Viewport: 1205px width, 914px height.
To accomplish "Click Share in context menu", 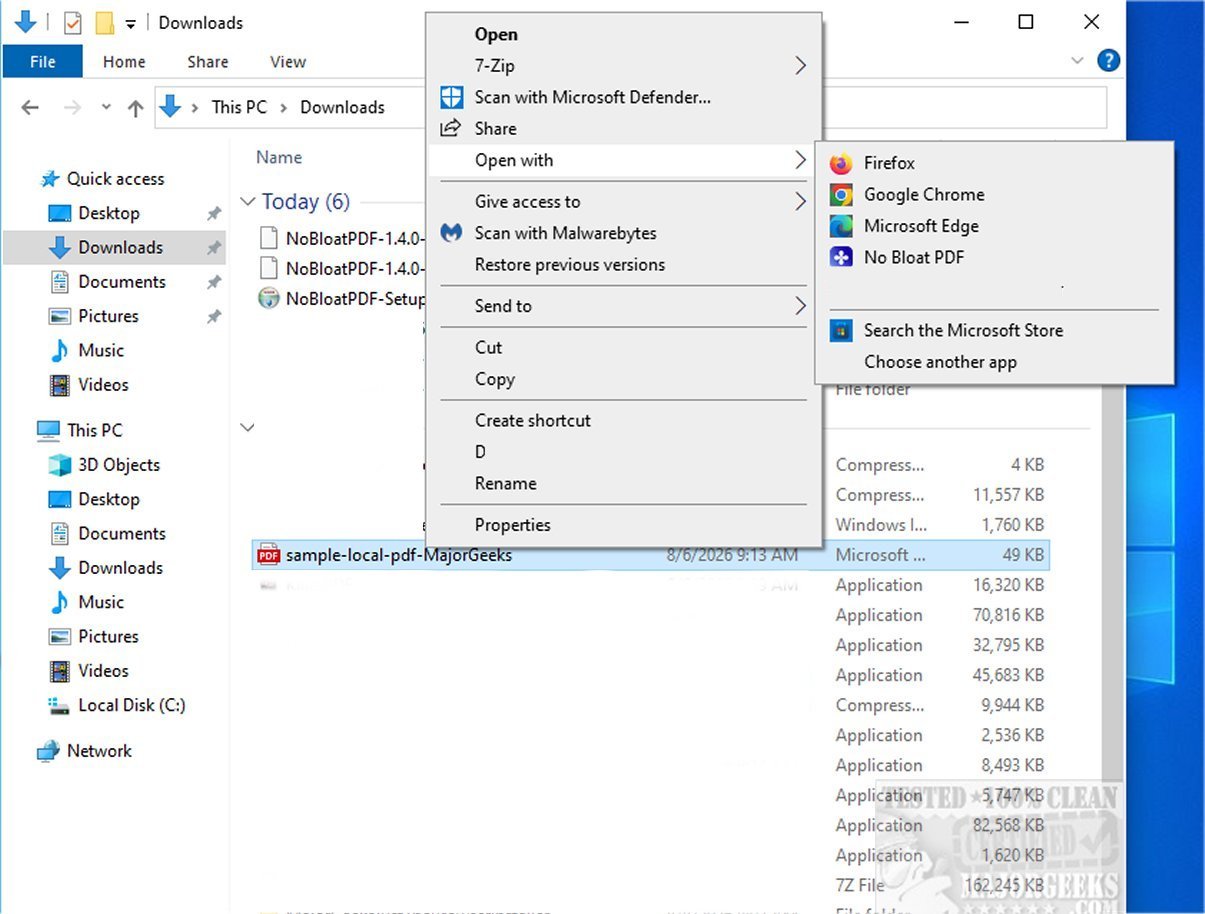I will 495,128.
